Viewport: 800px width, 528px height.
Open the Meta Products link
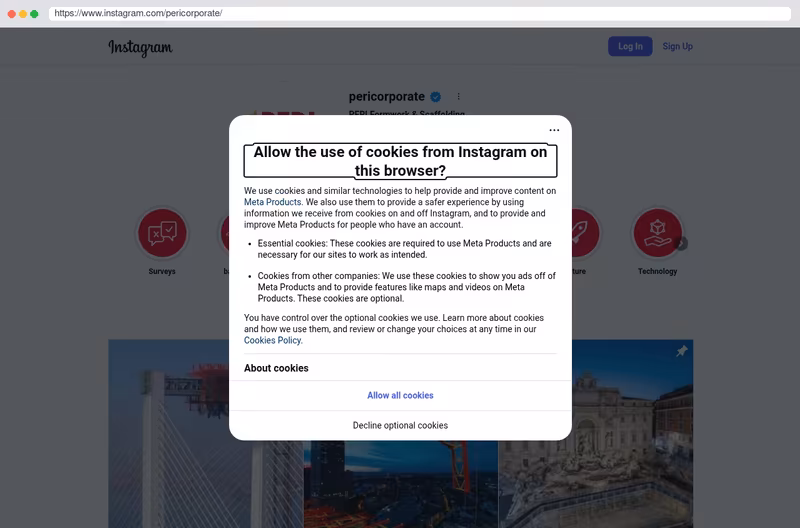tap(272, 202)
